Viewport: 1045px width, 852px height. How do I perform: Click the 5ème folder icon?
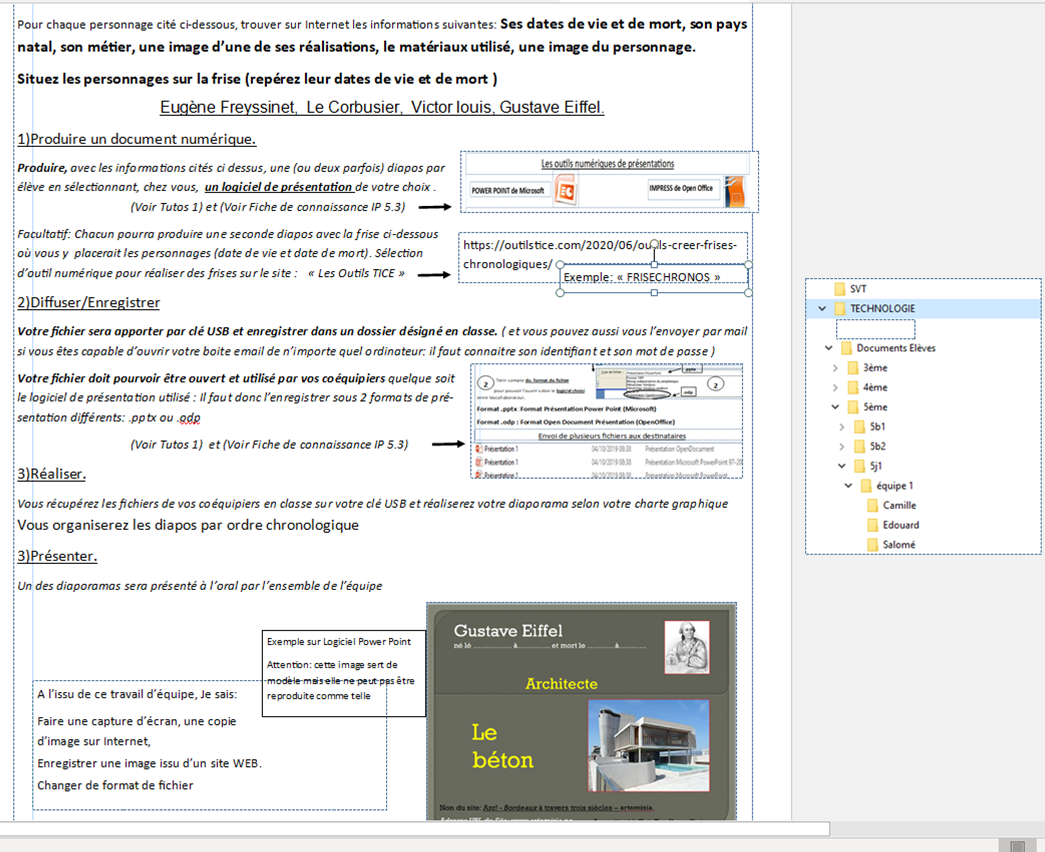coord(853,407)
